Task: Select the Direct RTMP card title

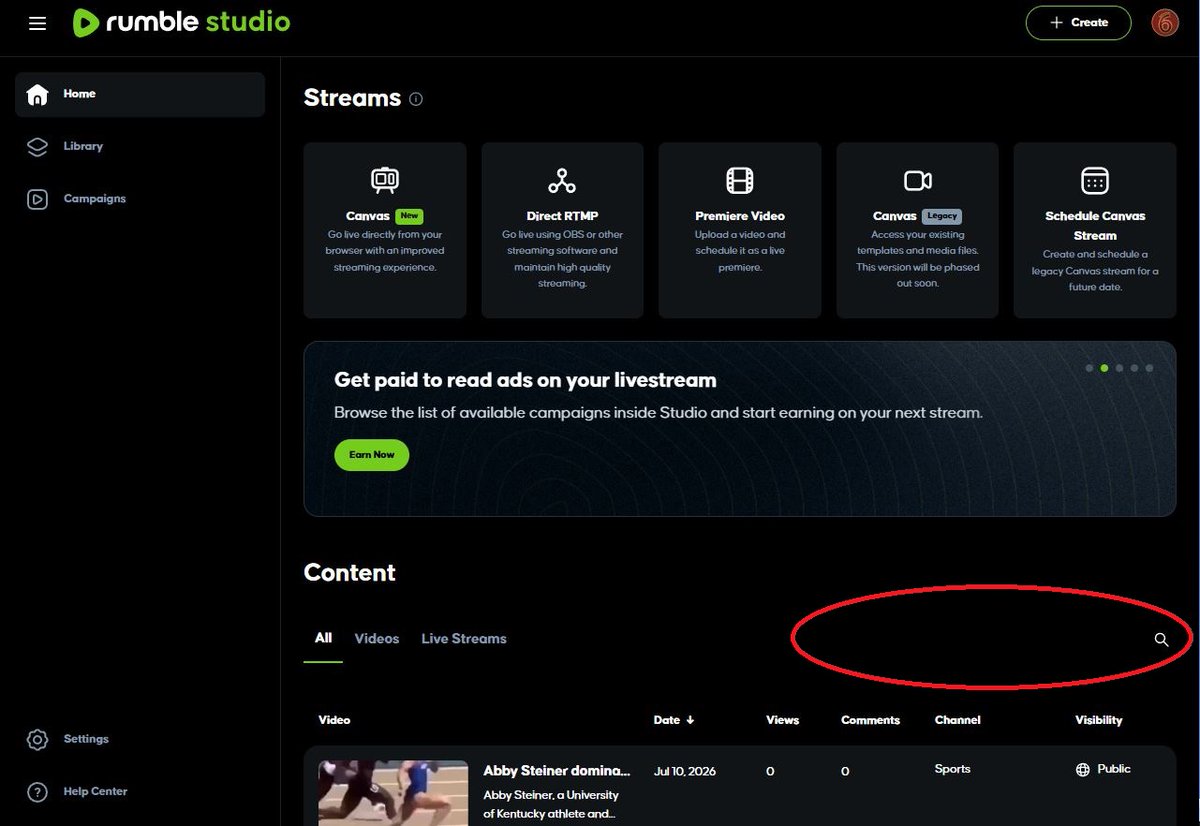Action: 562,216
